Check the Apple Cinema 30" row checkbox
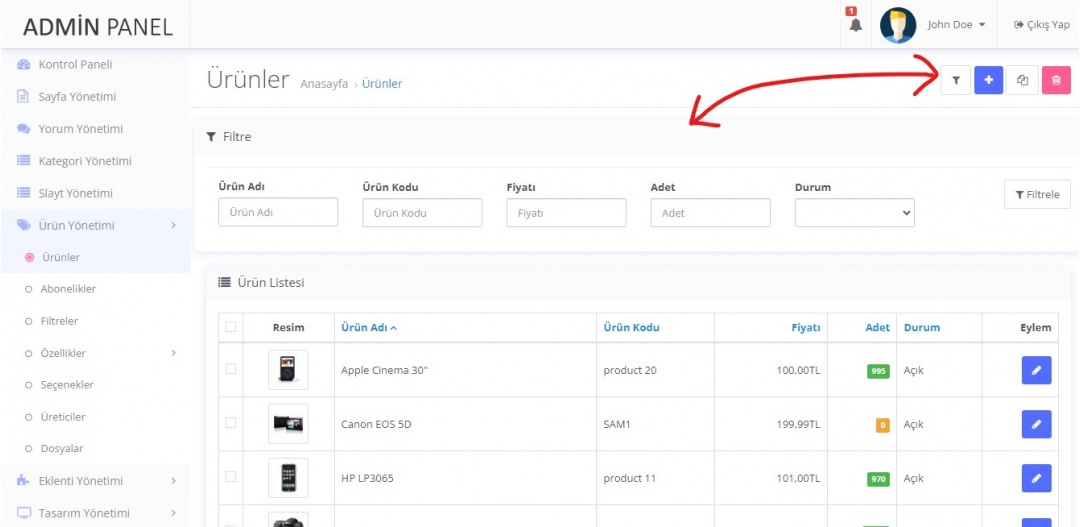The width and height of the screenshot is (1080, 527). pos(231,369)
